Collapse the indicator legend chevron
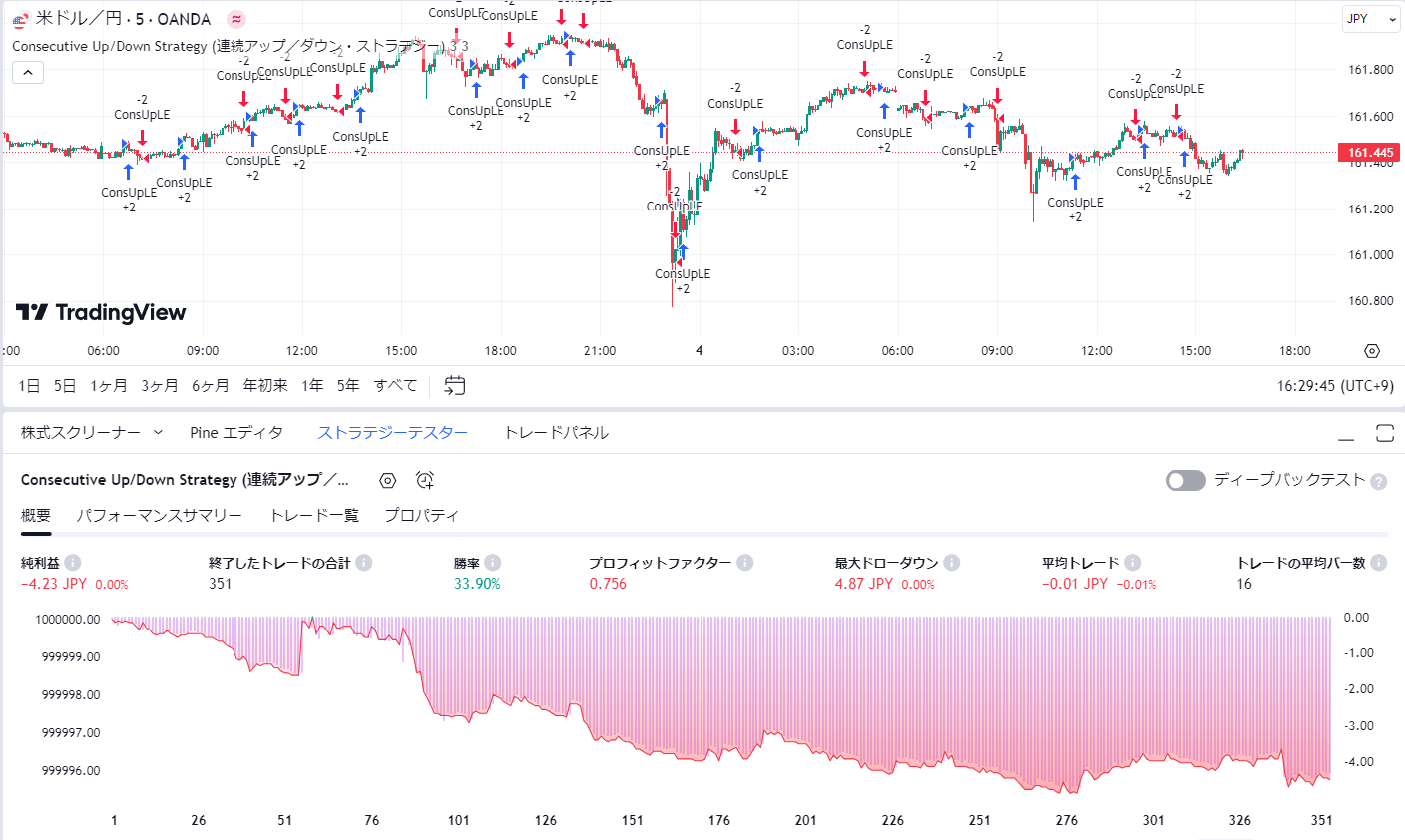Screen dimensions: 1405x840 pos(28,72)
